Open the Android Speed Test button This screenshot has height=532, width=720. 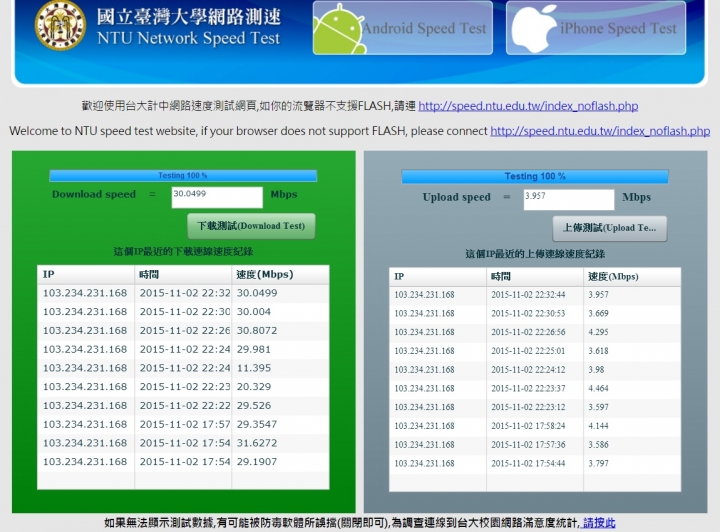(x=403, y=28)
